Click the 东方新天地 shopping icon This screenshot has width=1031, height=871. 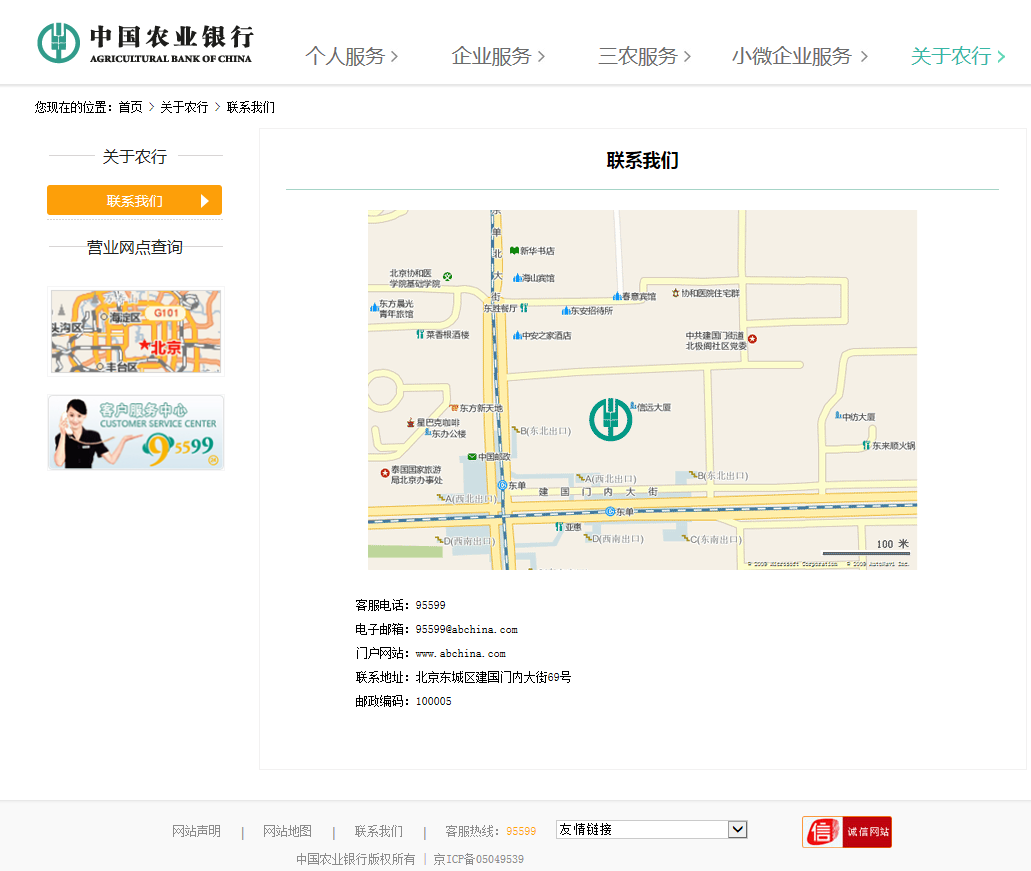pyautogui.click(x=454, y=408)
